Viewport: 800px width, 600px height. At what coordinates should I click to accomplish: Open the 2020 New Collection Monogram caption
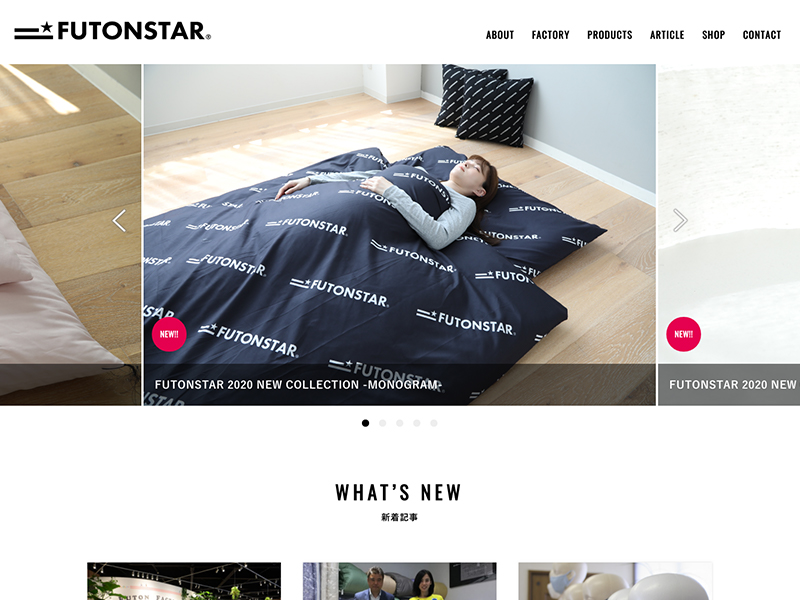point(298,385)
